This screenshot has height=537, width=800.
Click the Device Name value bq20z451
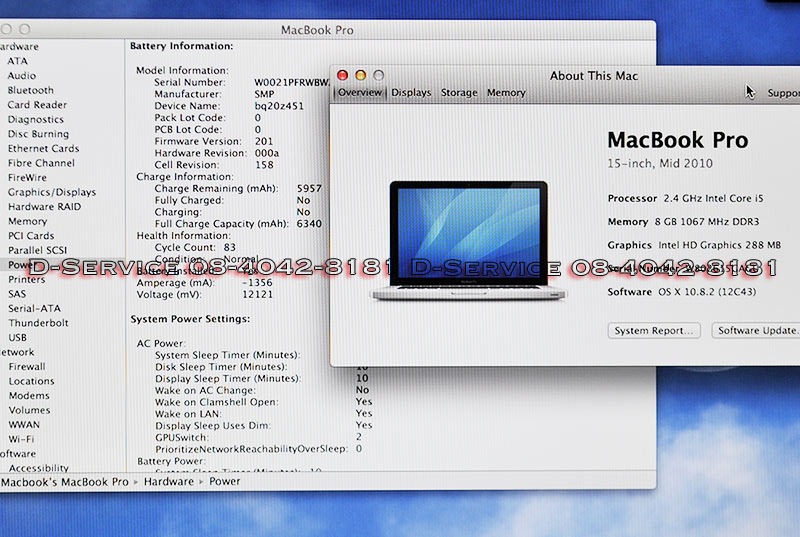tap(279, 106)
